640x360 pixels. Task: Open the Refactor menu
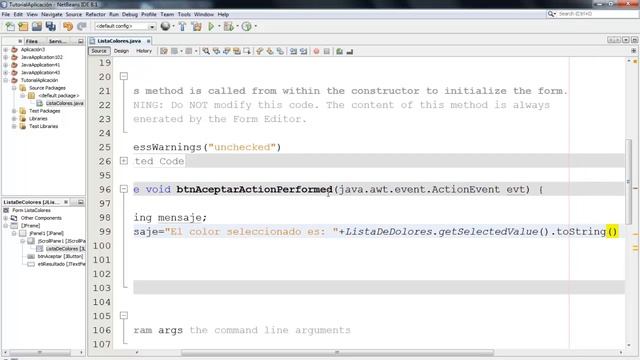[96, 14]
